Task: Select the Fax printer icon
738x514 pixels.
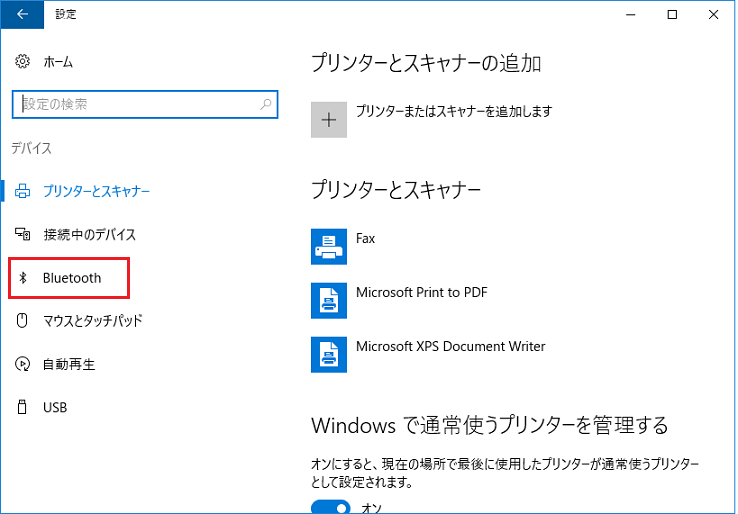Action: [329, 247]
